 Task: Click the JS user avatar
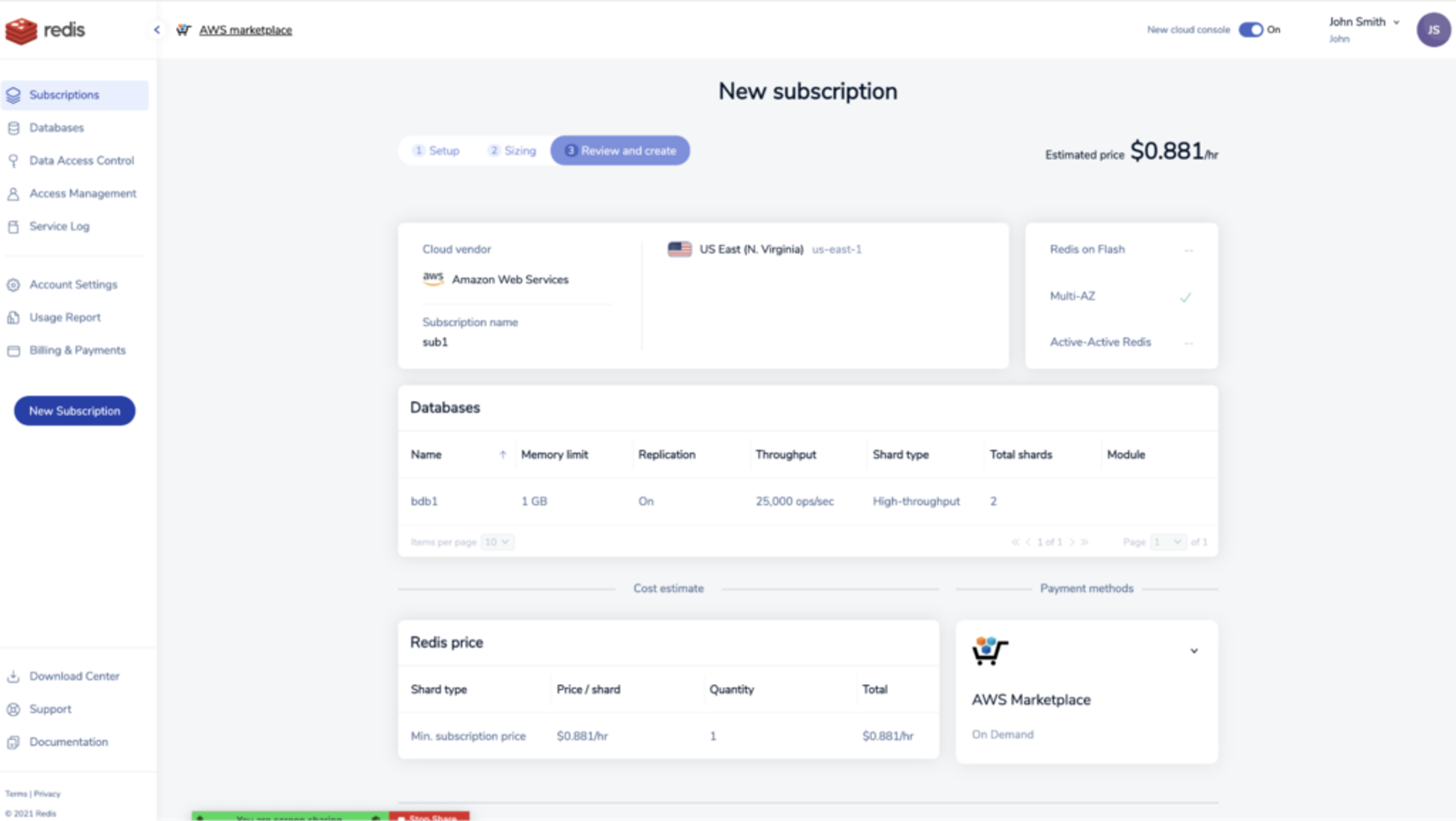click(x=1433, y=30)
